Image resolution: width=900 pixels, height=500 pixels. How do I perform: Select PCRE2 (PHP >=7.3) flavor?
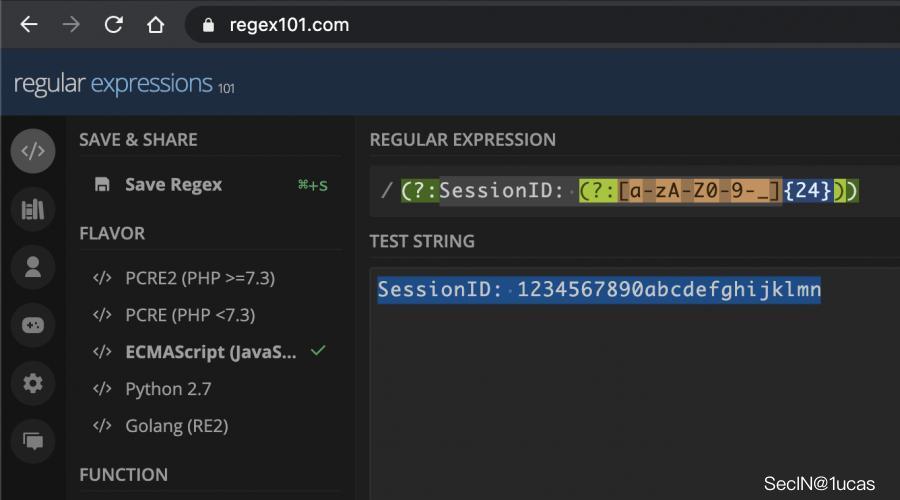(199, 278)
